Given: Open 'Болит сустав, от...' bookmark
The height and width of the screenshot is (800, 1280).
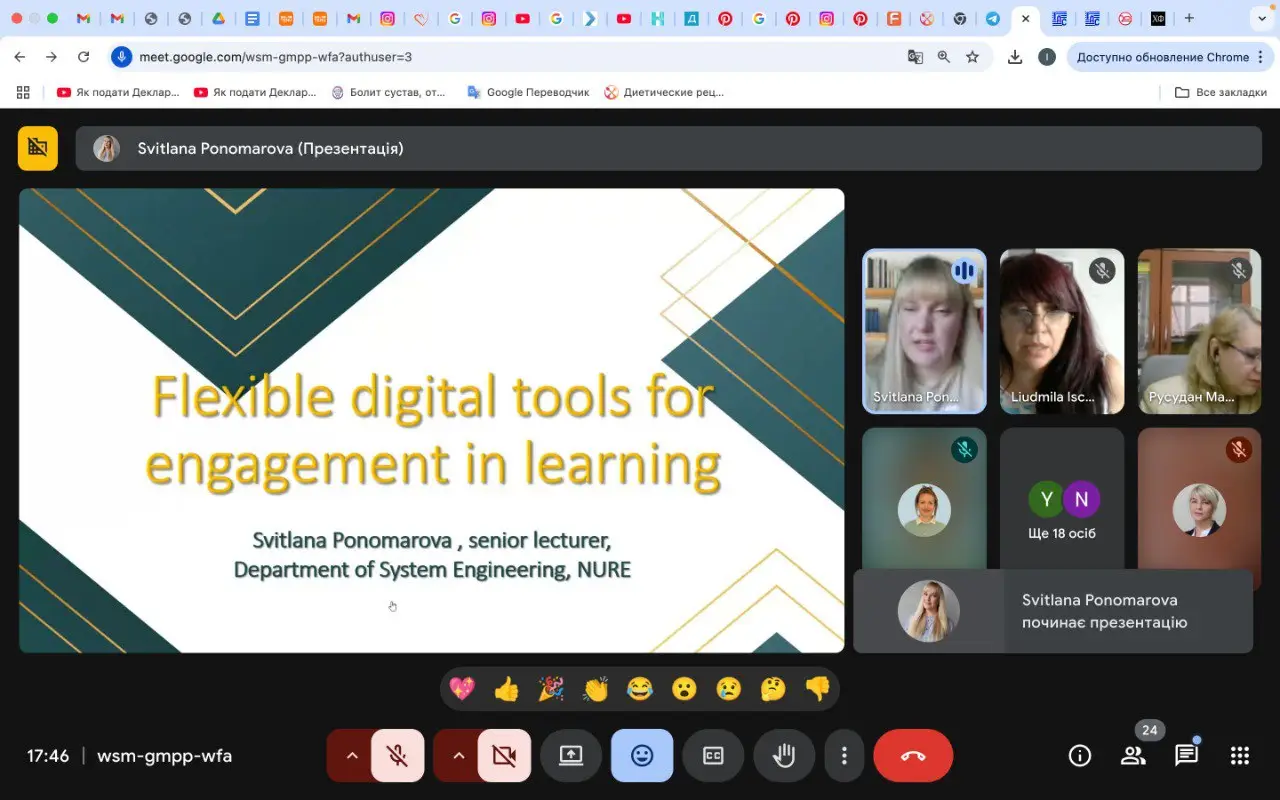Looking at the screenshot, I should 388,92.
